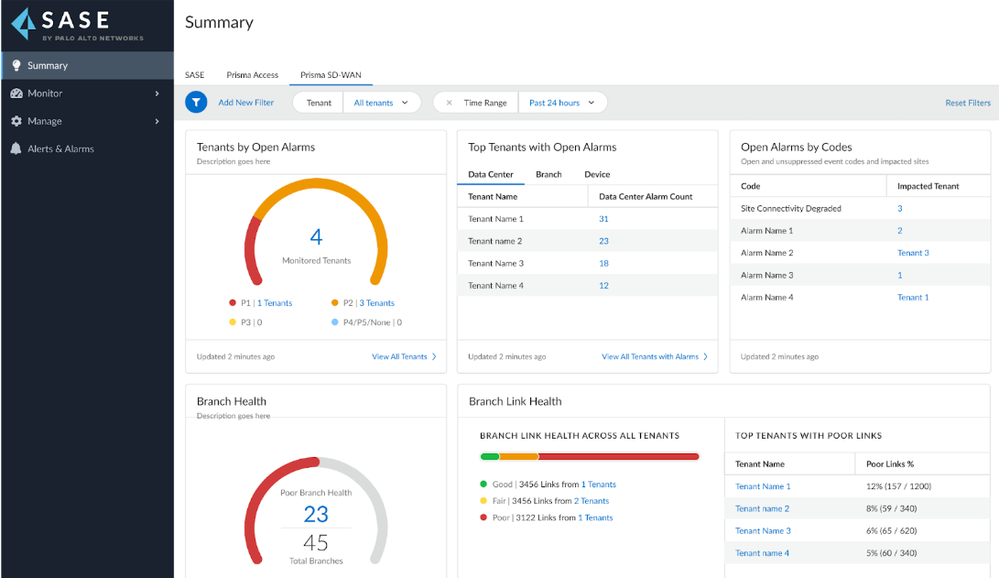Click arrow next to View All Tenants
Screen dimensions: 999x578
(x=435, y=357)
